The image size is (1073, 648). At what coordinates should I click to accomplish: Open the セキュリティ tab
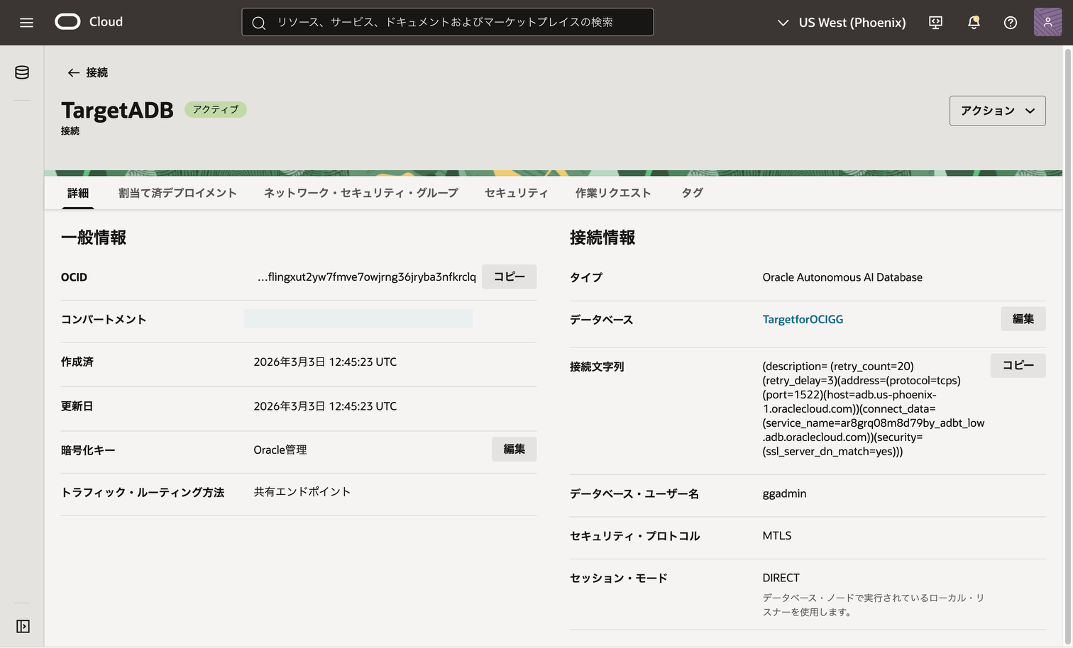(x=516, y=193)
